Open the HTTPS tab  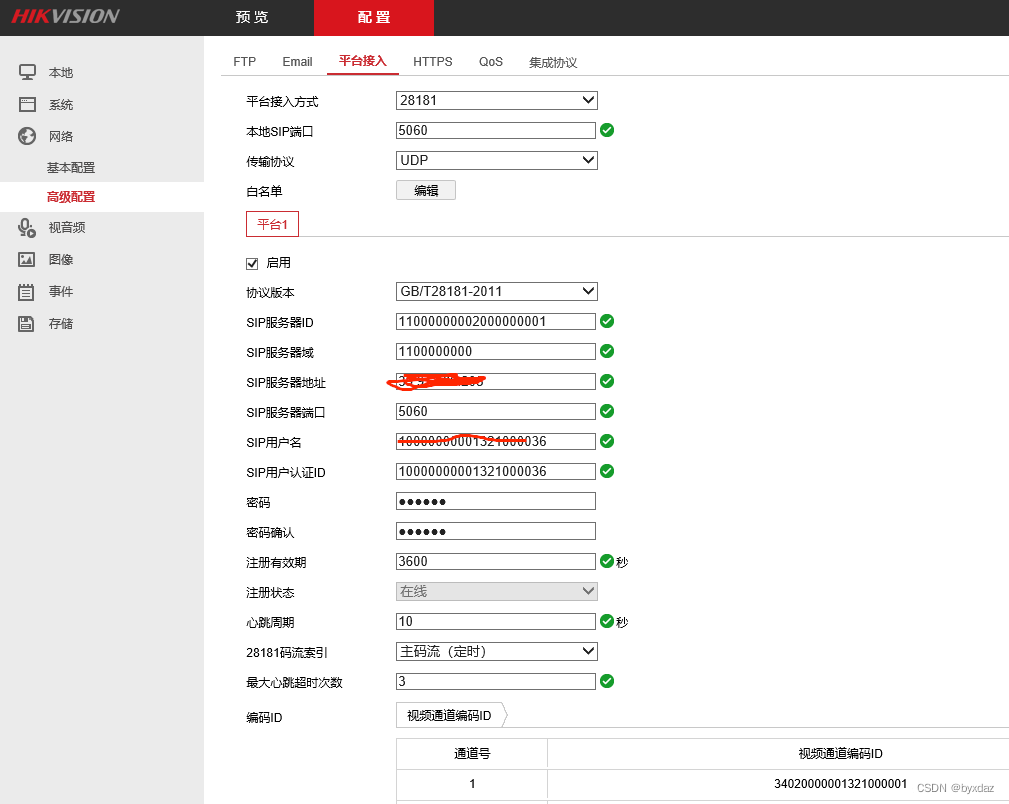click(432, 62)
